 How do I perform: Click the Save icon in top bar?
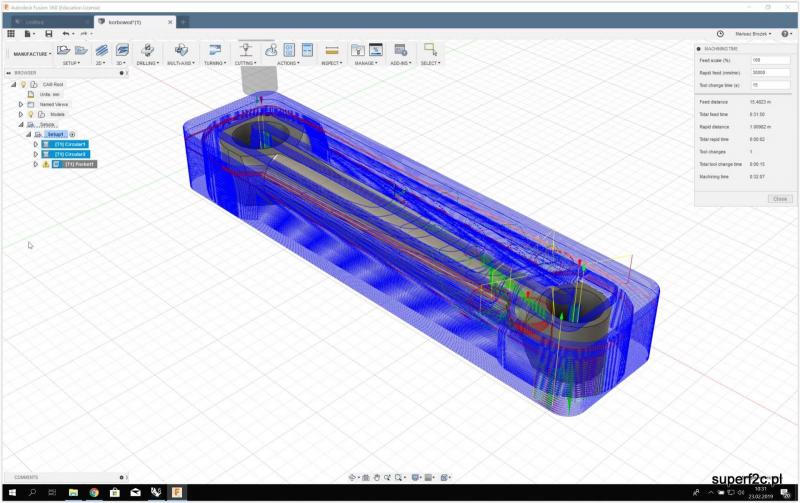[48, 34]
